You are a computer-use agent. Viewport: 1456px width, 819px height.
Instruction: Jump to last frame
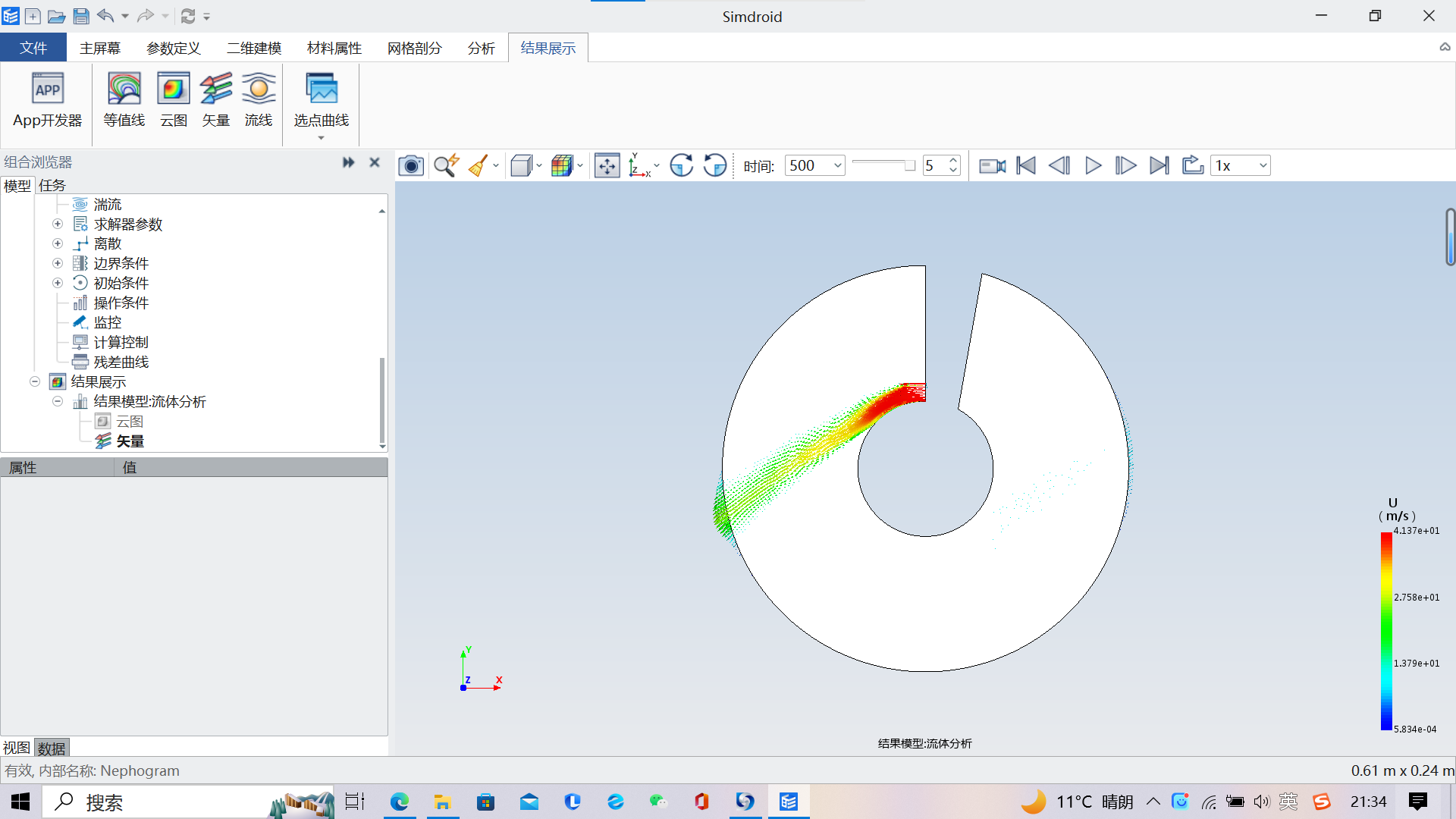[1159, 165]
